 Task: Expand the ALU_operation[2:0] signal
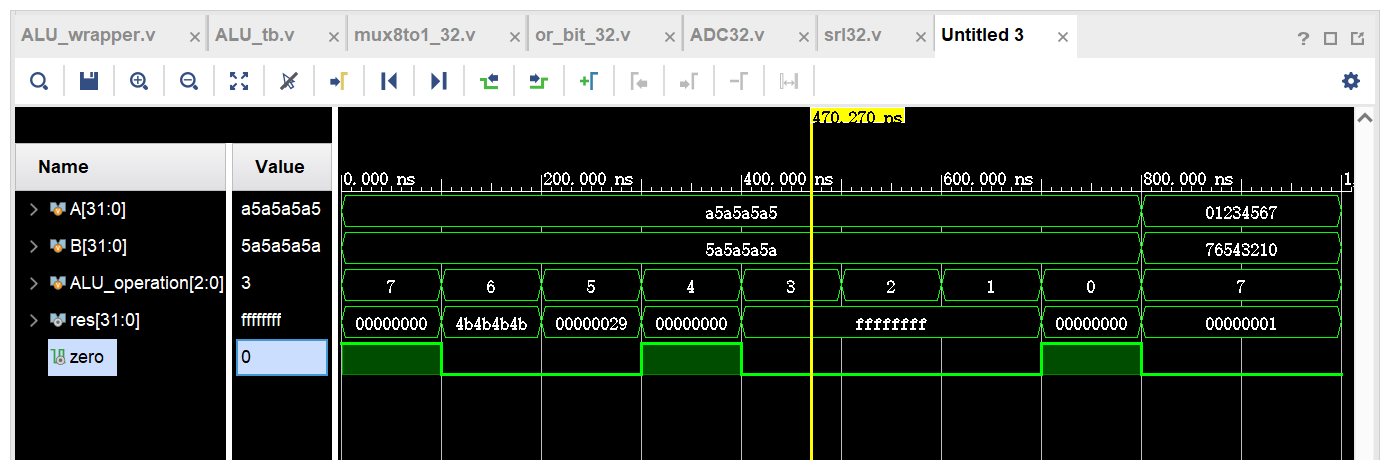tap(33, 283)
